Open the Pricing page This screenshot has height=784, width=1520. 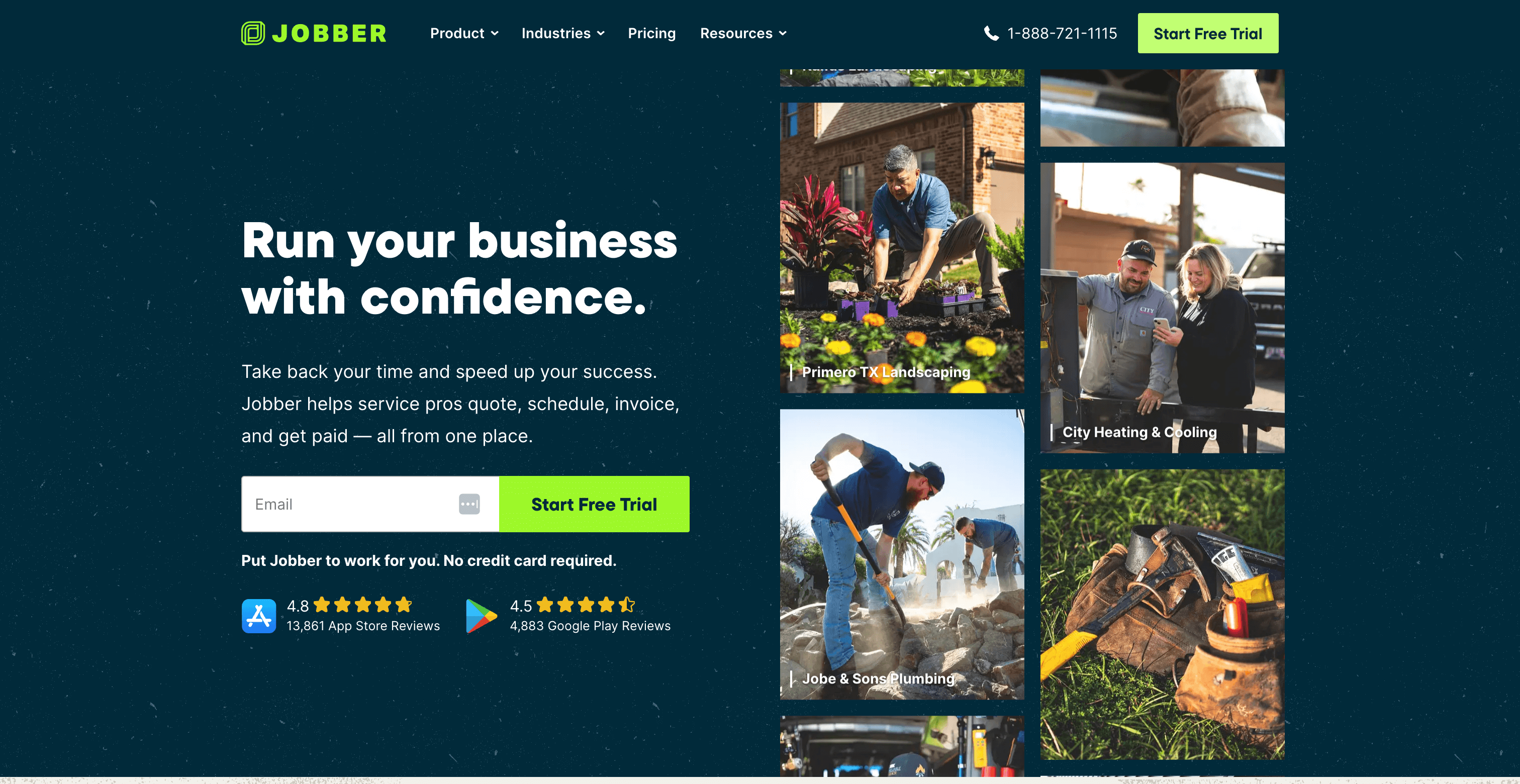[x=651, y=33]
